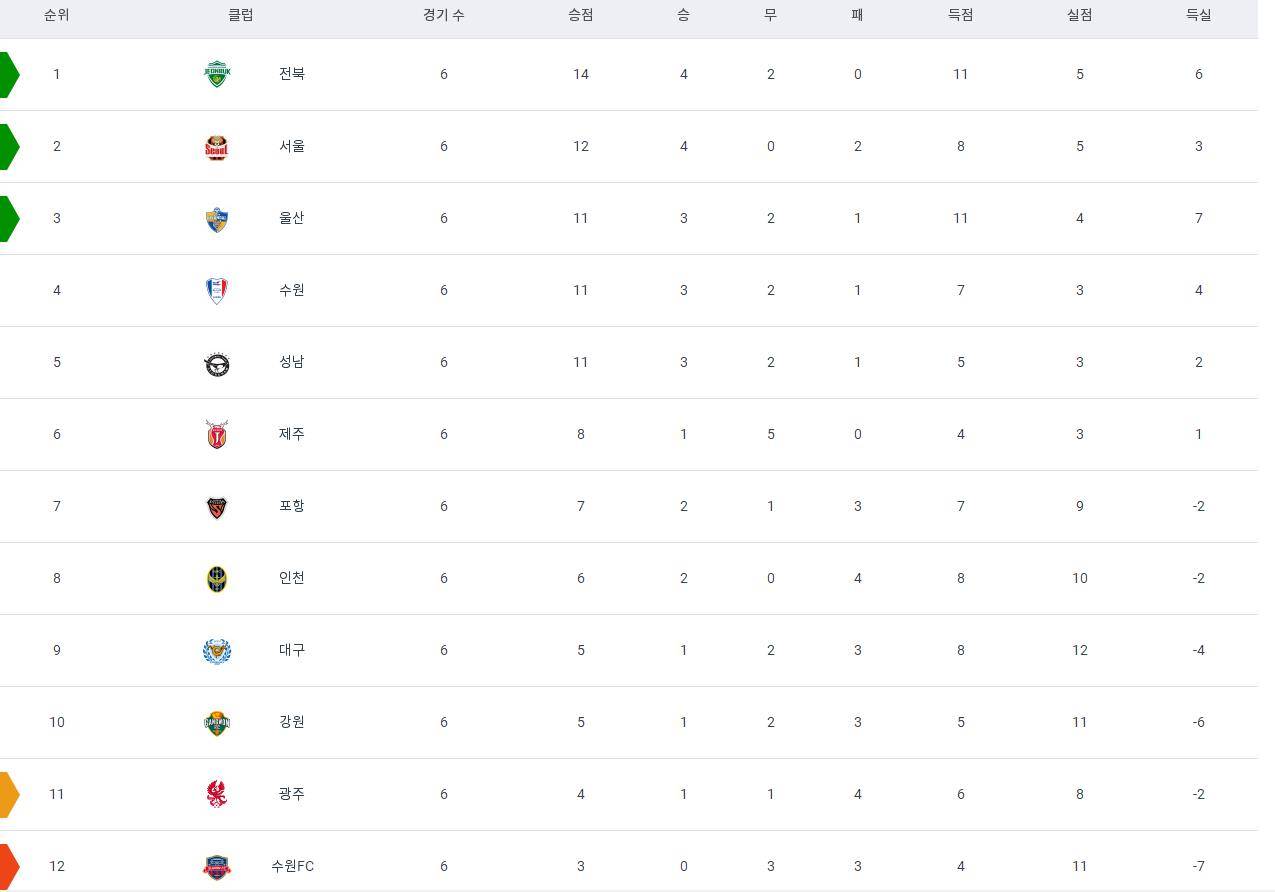Image resolution: width=1275 pixels, height=892 pixels.
Task: Click the 성남 team crest
Action: tap(216, 362)
